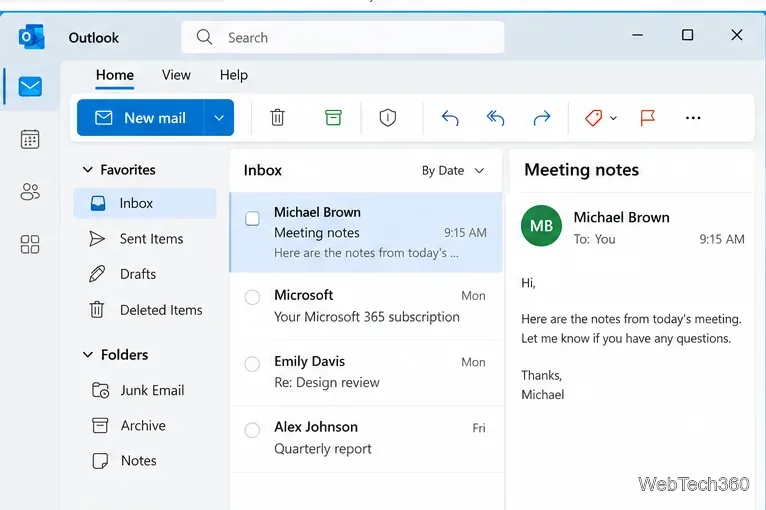Select the Alex Johnson email's circle
The height and width of the screenshot is (510, 766).
(x=252, y=430)
